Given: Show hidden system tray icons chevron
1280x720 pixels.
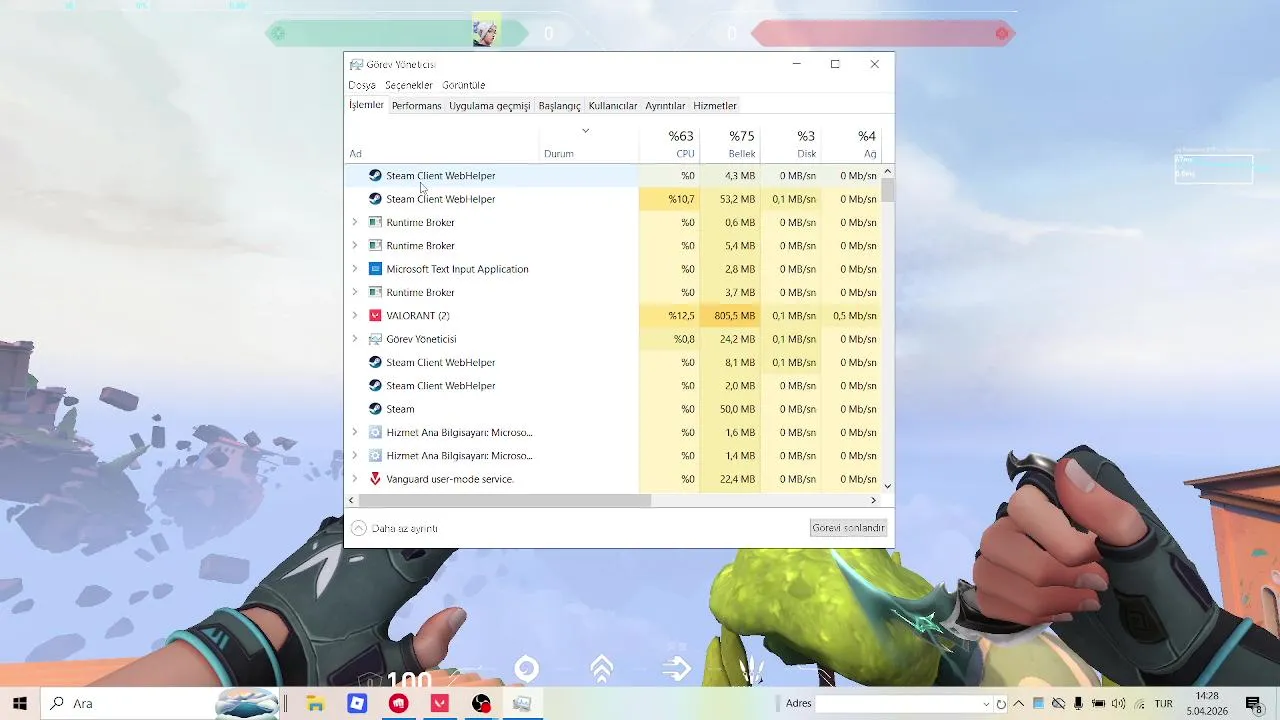Looking at the screenshot, I should tap(1019, 704).
